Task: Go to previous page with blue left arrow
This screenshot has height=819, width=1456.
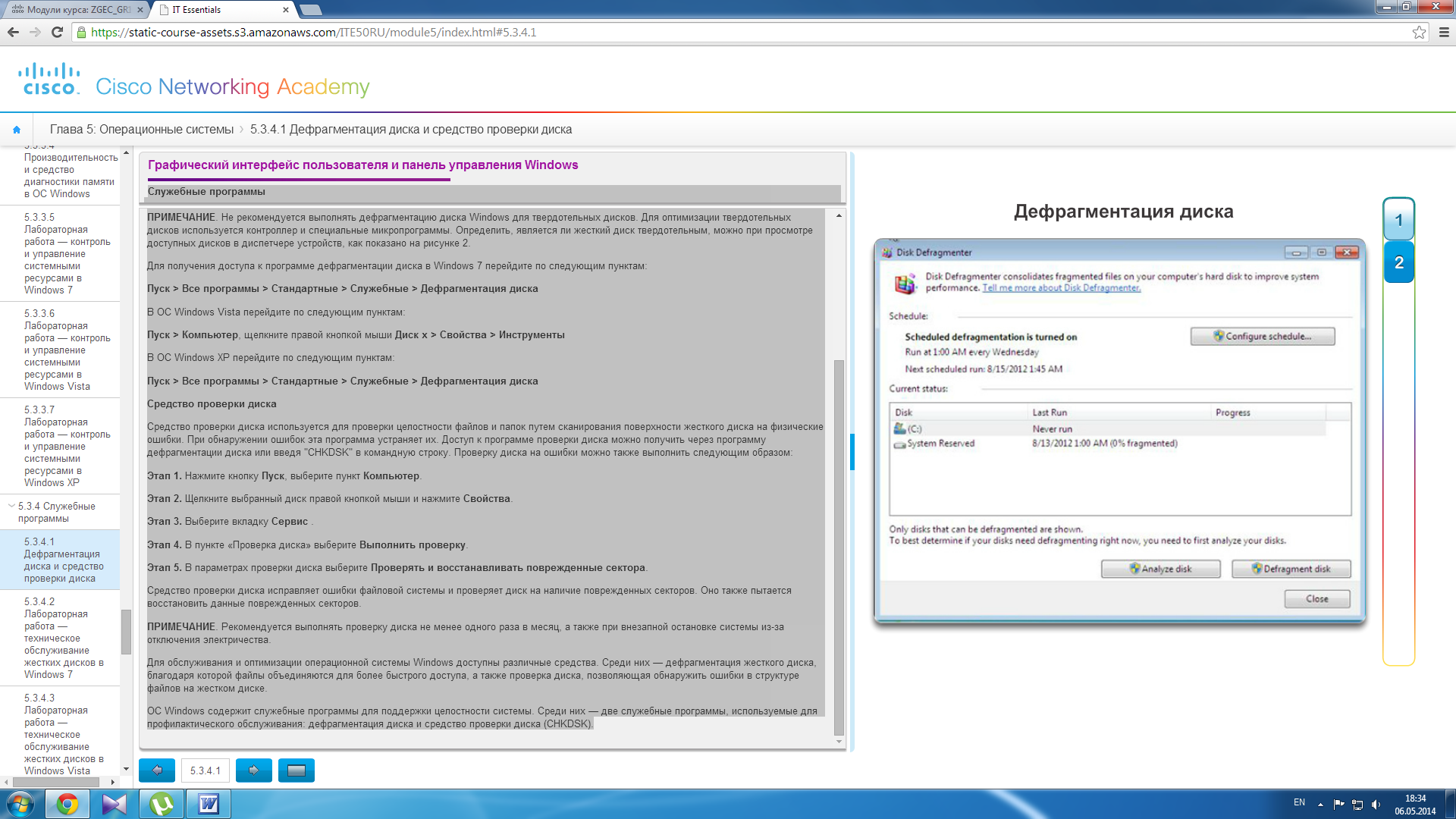Action: click(x=157, y=770)
